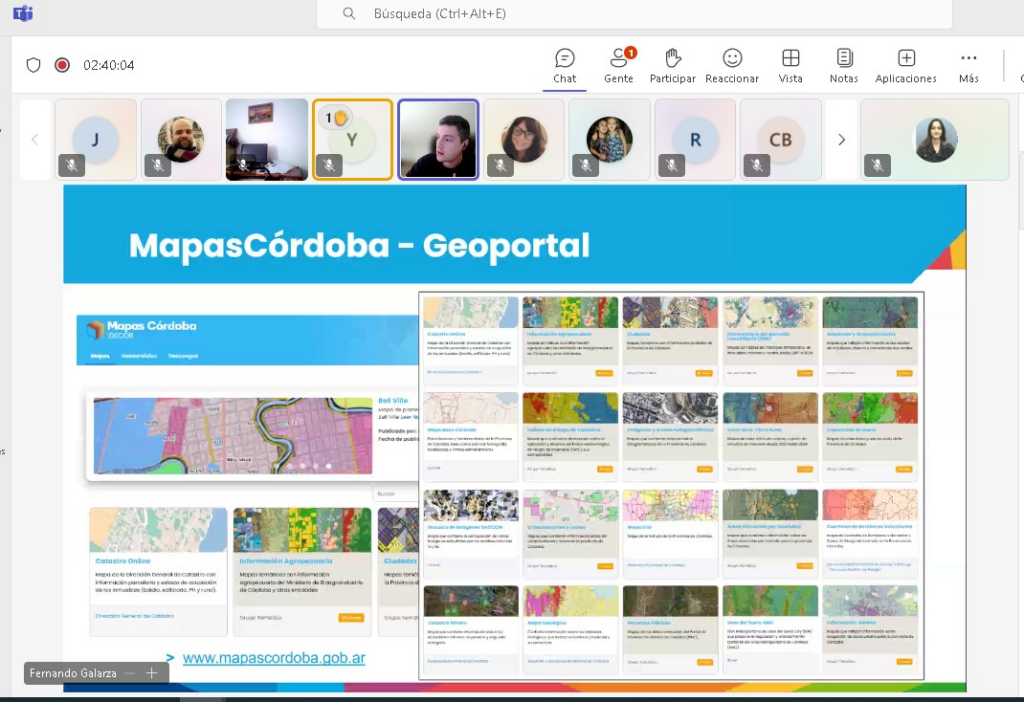Viewport: 1024px width, 702px height.
Task: Show the Gente participants list
Action: pos(618,66)
